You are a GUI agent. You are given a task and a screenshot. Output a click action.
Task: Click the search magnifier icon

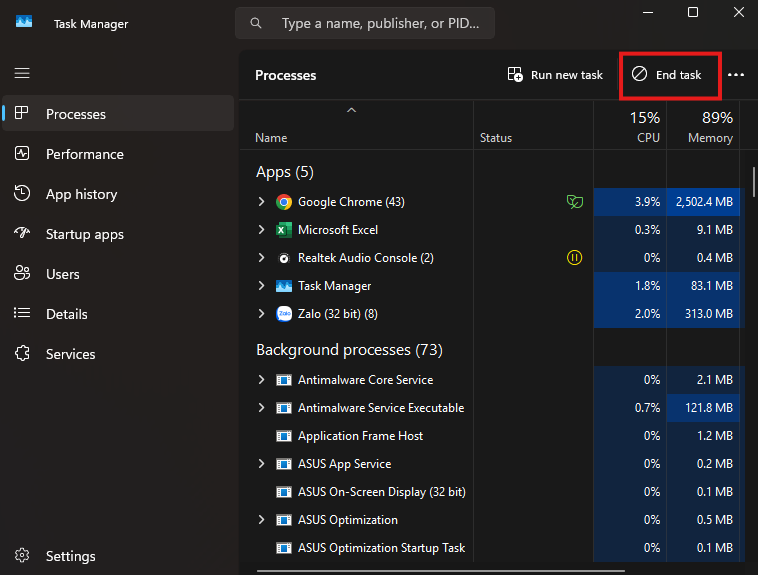(x=256, y=23)
